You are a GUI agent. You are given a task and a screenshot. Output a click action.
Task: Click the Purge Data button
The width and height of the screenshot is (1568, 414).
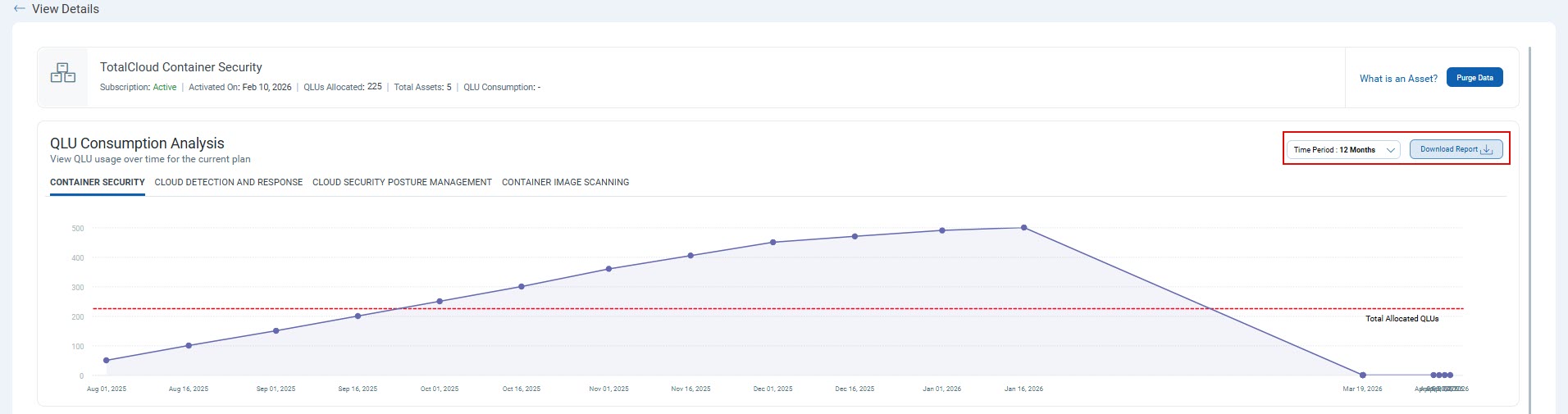pos(1475,78)
